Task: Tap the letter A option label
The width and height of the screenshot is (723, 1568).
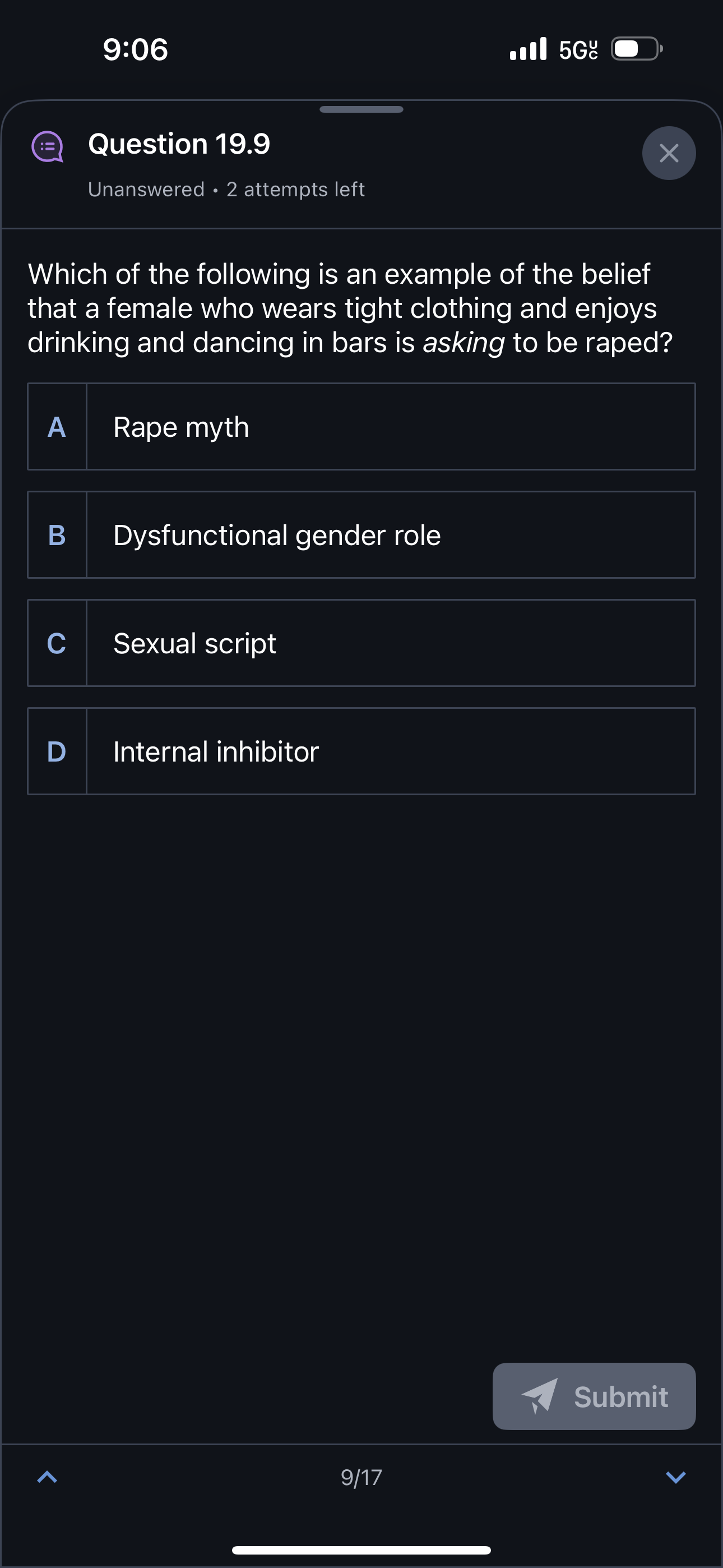Action: click(x=57, y=427)
